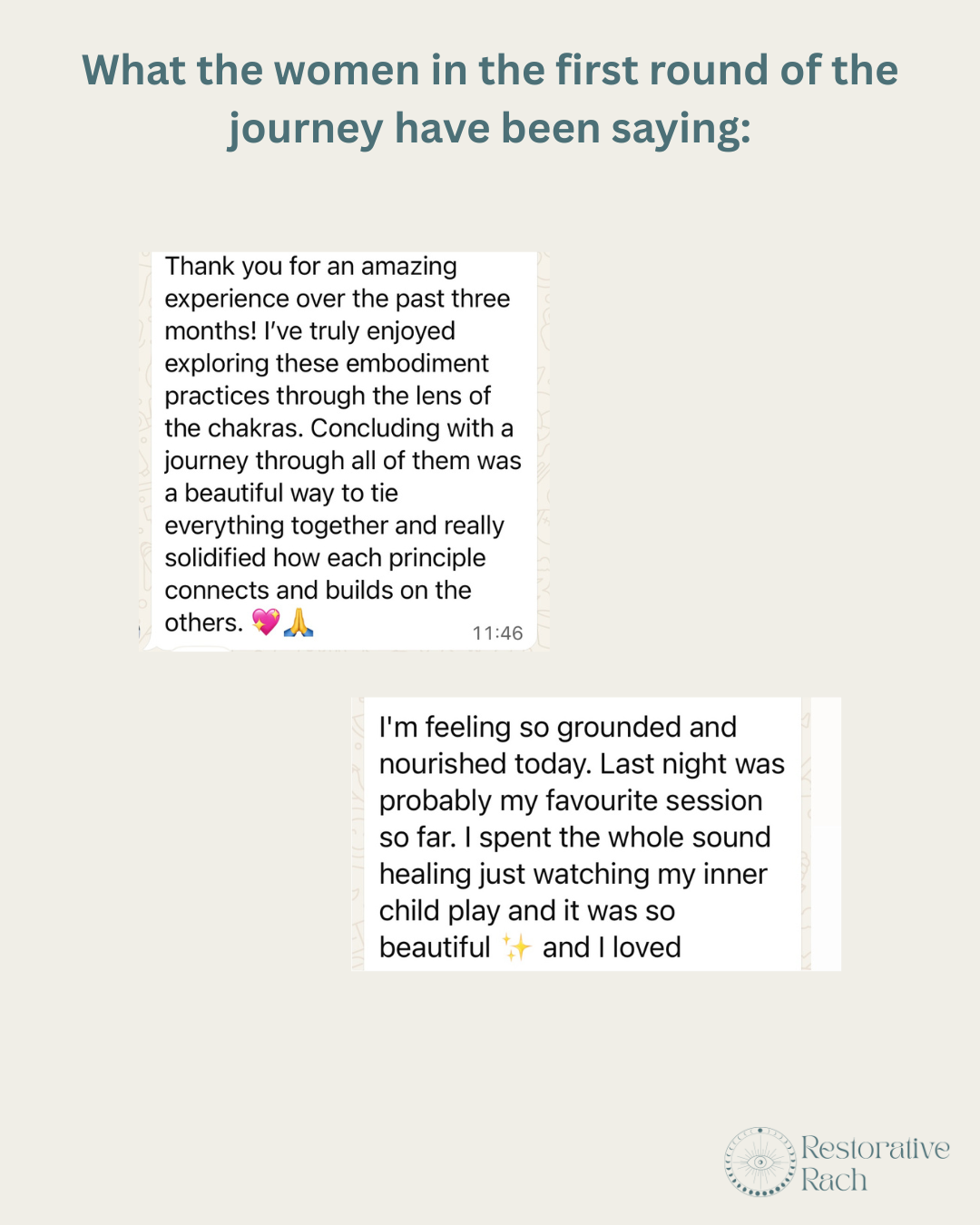Click "child play and it was so" line
The height and width of the screenshot is (1225, 980).
click(x=526, y=910)
